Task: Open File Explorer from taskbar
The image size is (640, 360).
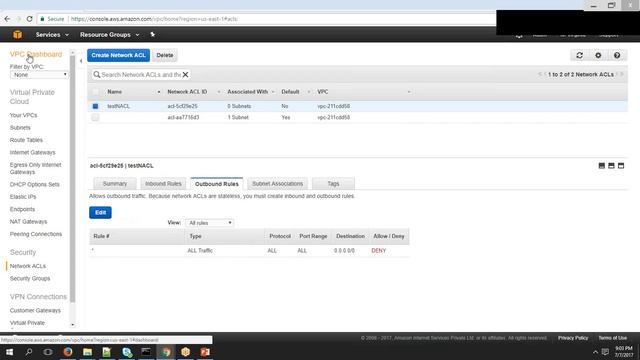Action: click(87, 352)
